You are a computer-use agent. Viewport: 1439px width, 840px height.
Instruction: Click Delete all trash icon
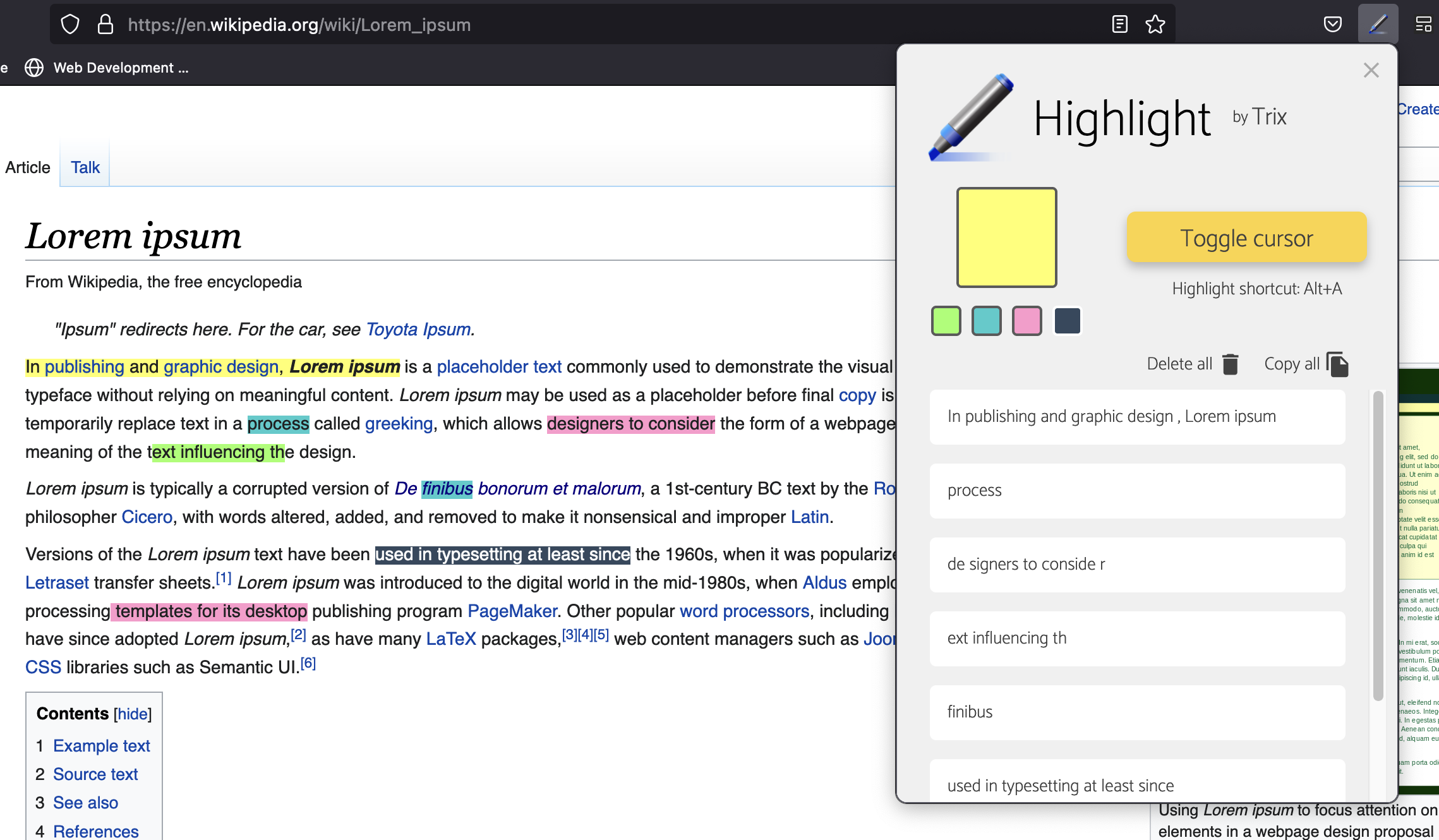pyautogui.click(x=1230, y=364)
